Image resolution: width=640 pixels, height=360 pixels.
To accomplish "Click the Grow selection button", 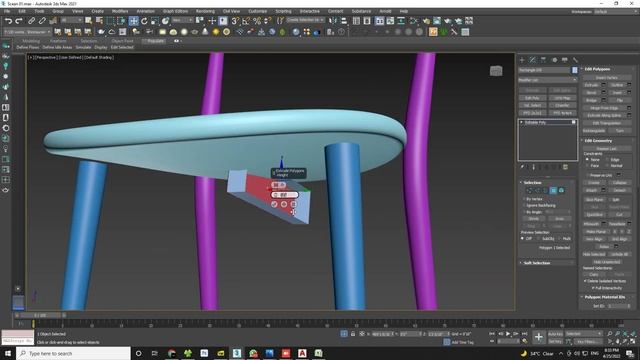I will point(559,219).
